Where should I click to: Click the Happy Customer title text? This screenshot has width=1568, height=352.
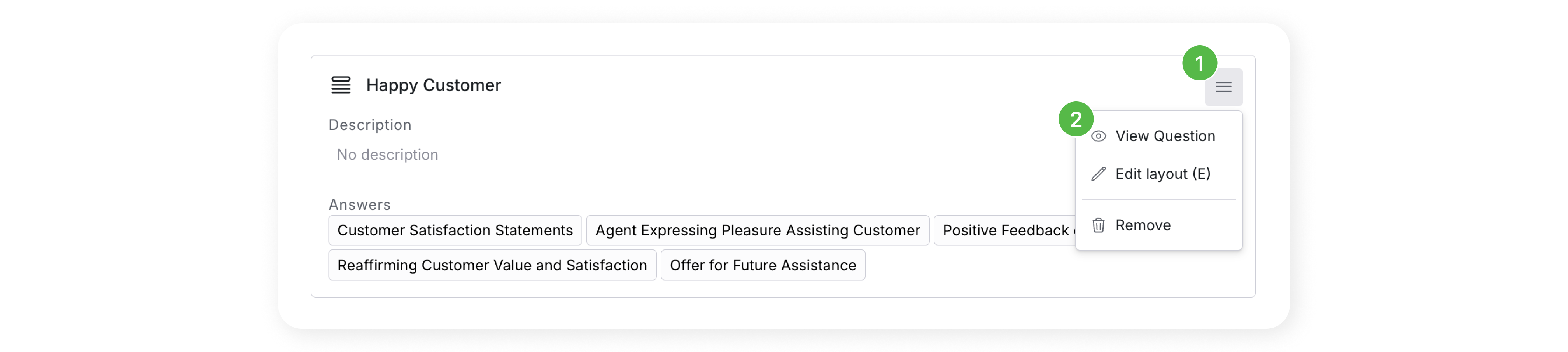[433, 85]
